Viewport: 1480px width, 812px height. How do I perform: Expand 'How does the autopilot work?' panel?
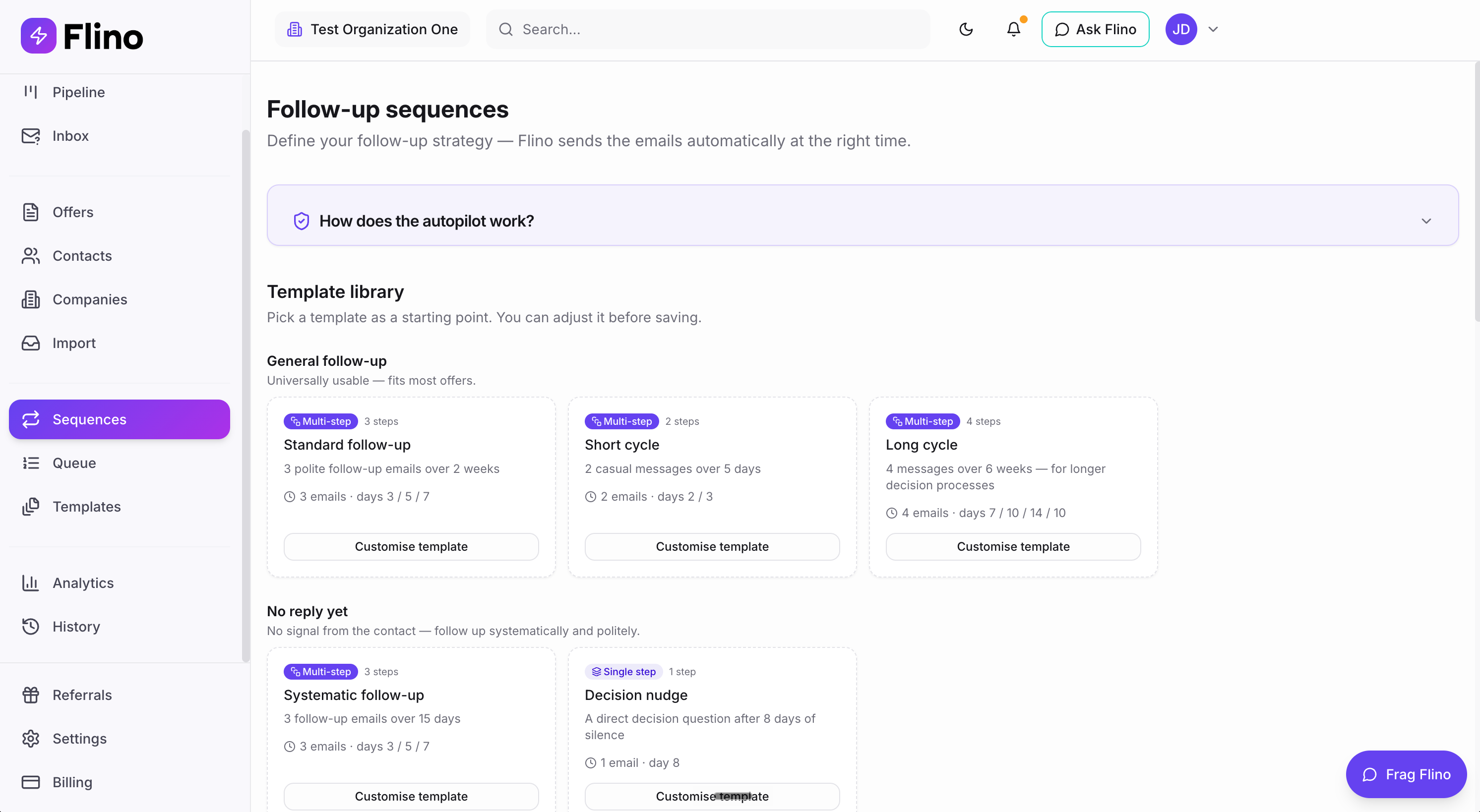point(863,221)
